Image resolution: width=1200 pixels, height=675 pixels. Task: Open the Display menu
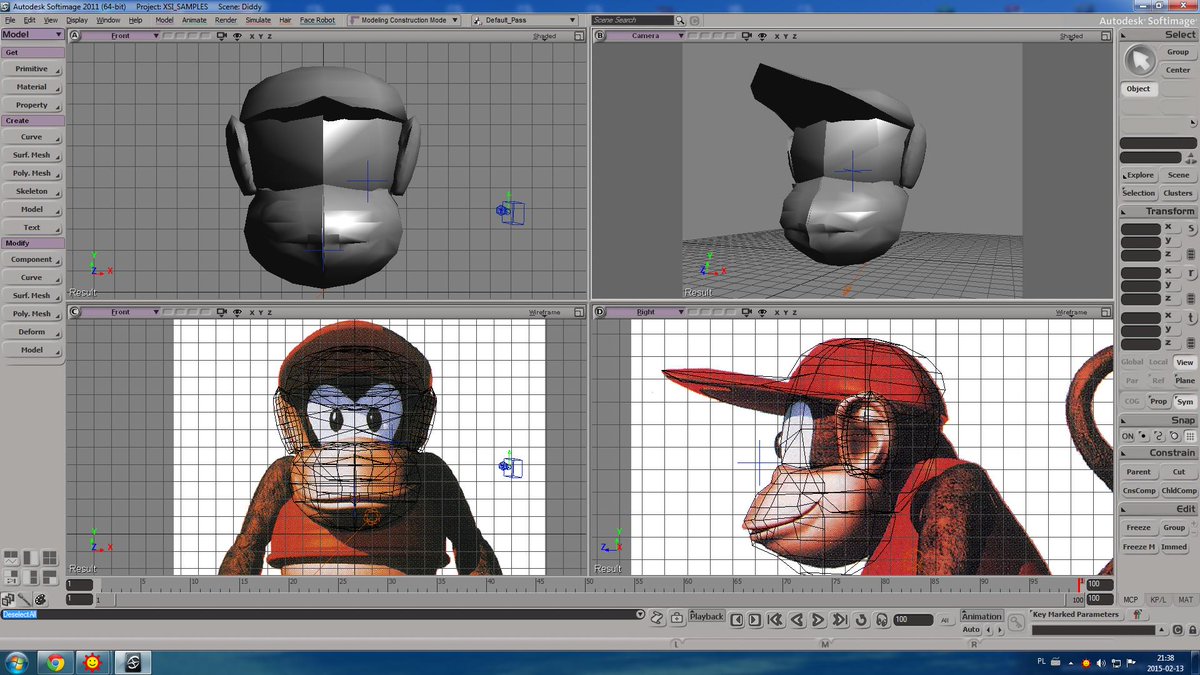[77, 20]
